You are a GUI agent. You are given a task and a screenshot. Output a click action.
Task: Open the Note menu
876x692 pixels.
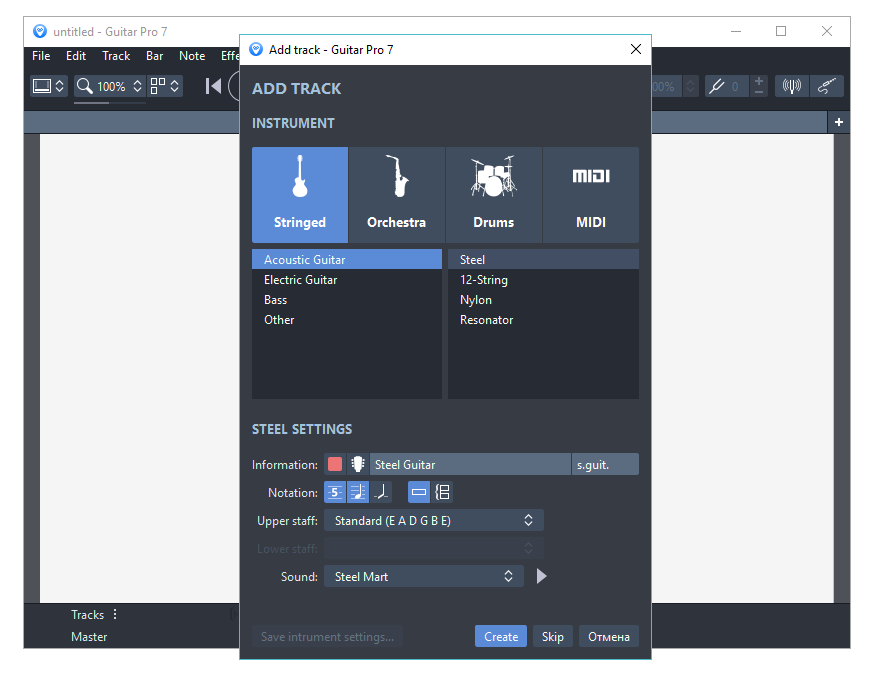[x=192, y=56]
